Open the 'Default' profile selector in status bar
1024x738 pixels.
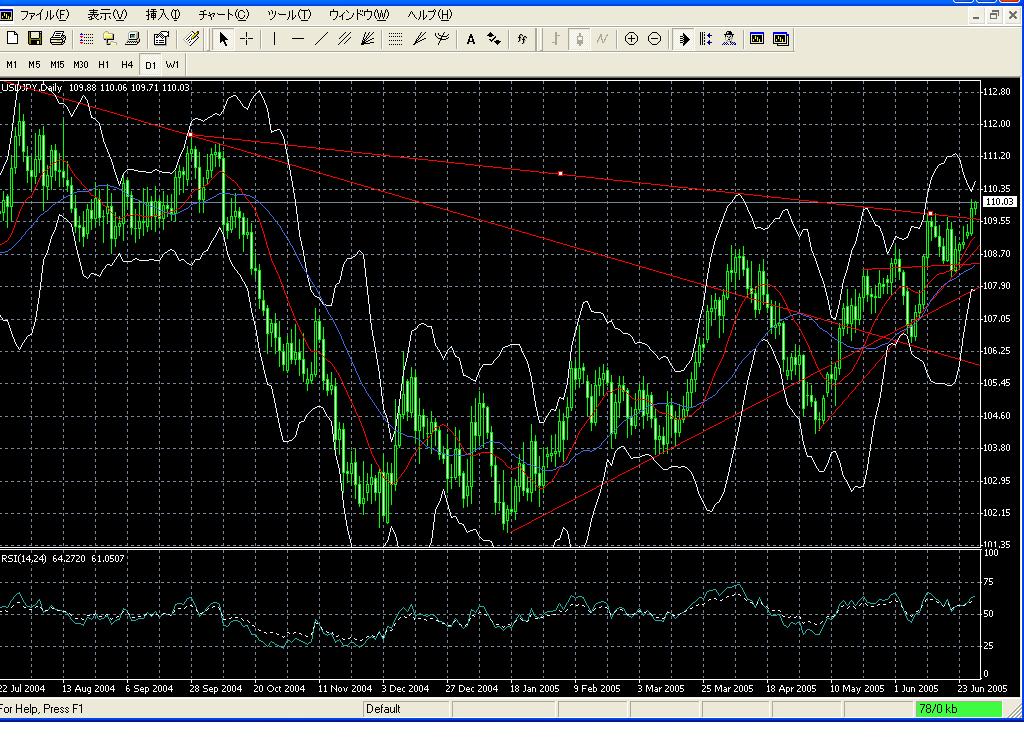(383, 709)
